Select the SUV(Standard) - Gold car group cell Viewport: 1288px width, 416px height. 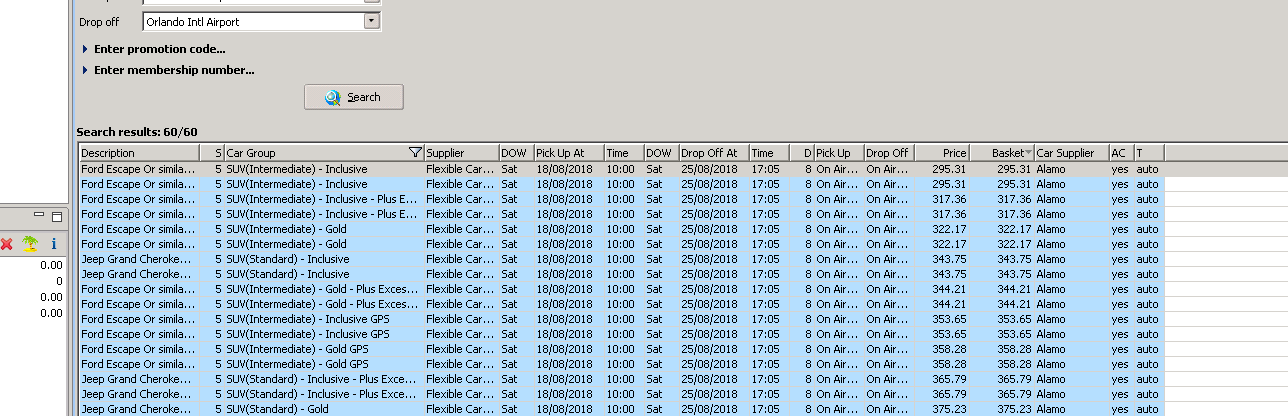tap(324, 409)
